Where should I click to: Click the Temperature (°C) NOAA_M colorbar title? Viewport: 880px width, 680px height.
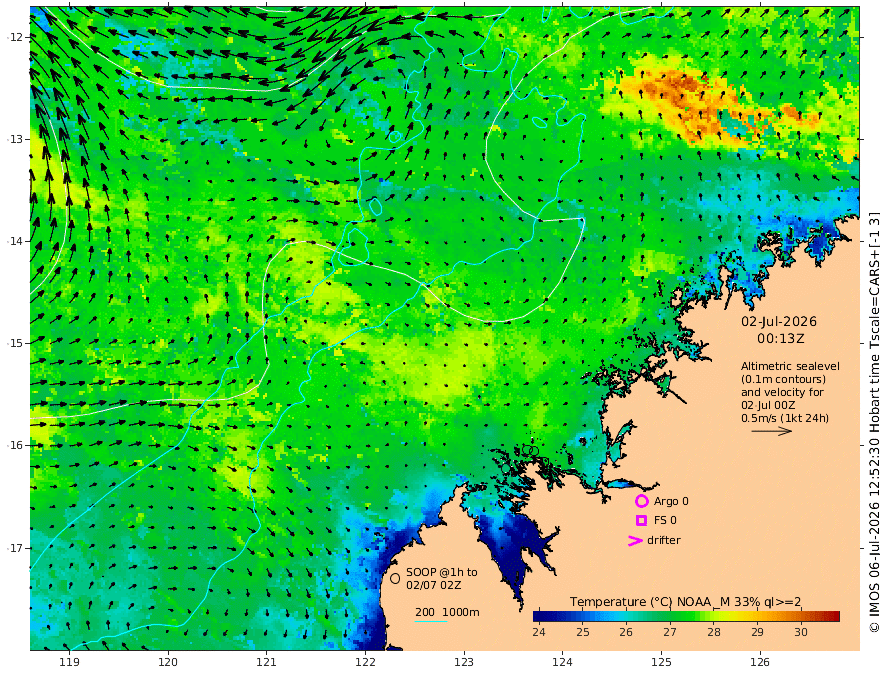coord(685,602)
